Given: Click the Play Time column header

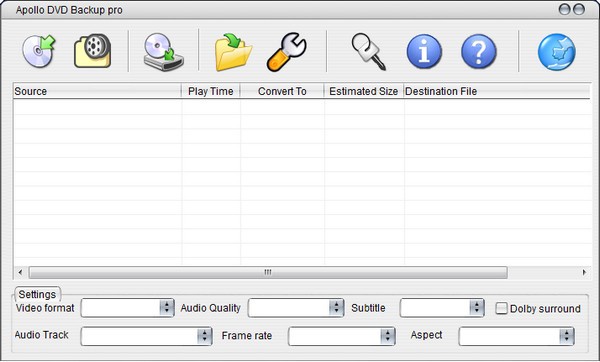Looking at the screenshot, I should [210, 91].
